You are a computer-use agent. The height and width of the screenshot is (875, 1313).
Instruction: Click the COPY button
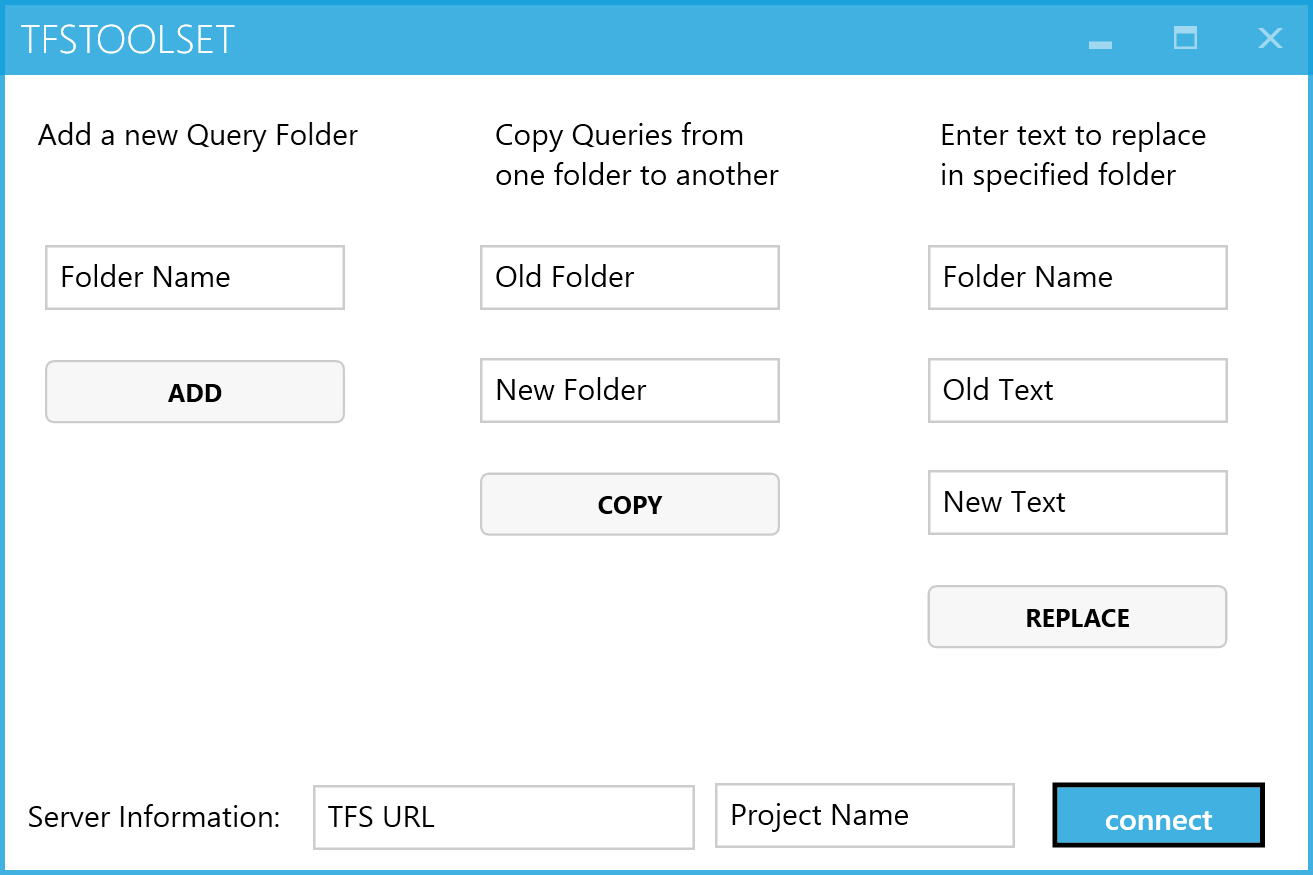click(630, 505)
